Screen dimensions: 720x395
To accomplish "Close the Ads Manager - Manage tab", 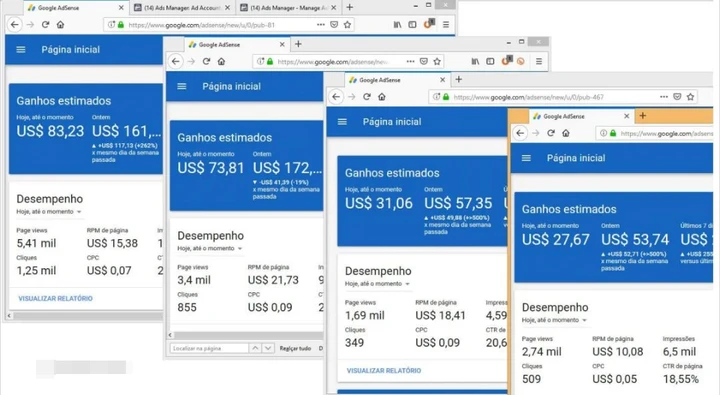I will (334, 8).
